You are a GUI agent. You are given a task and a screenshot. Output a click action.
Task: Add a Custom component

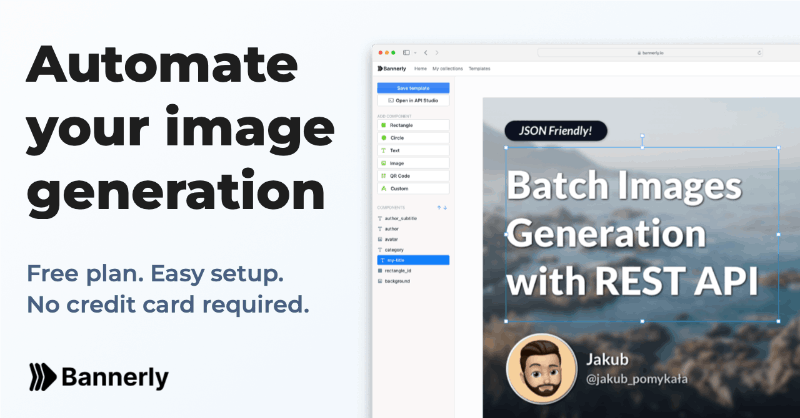click(413, 188)
